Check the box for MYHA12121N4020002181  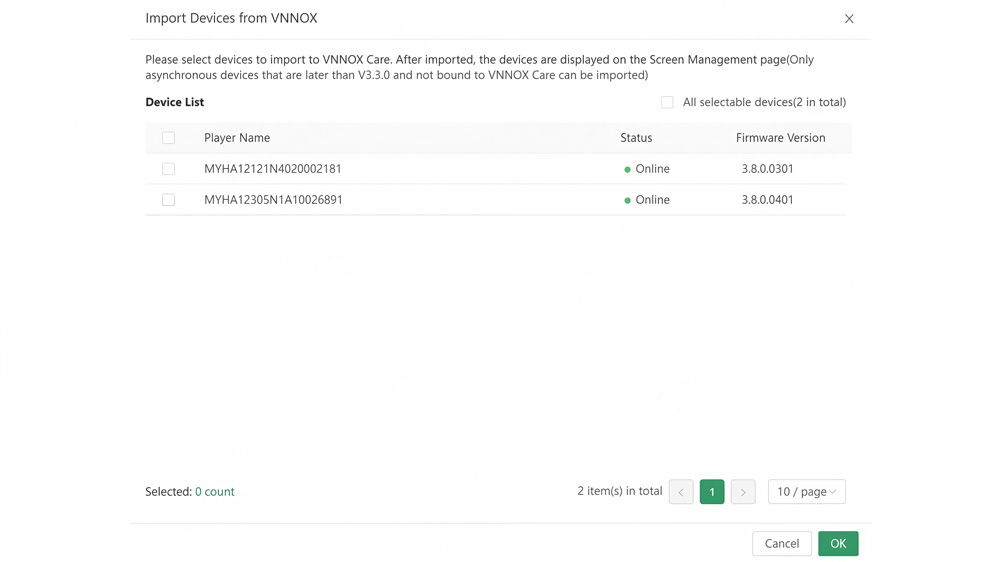coord(168,168)
